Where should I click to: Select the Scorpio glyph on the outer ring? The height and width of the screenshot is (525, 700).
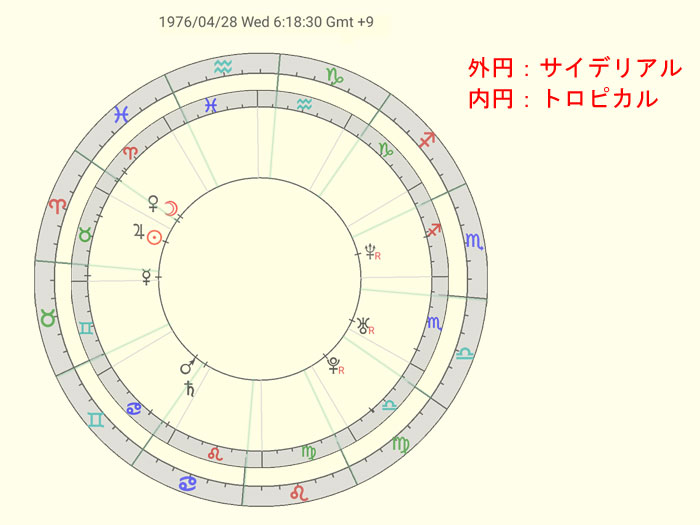pos(475,241)
